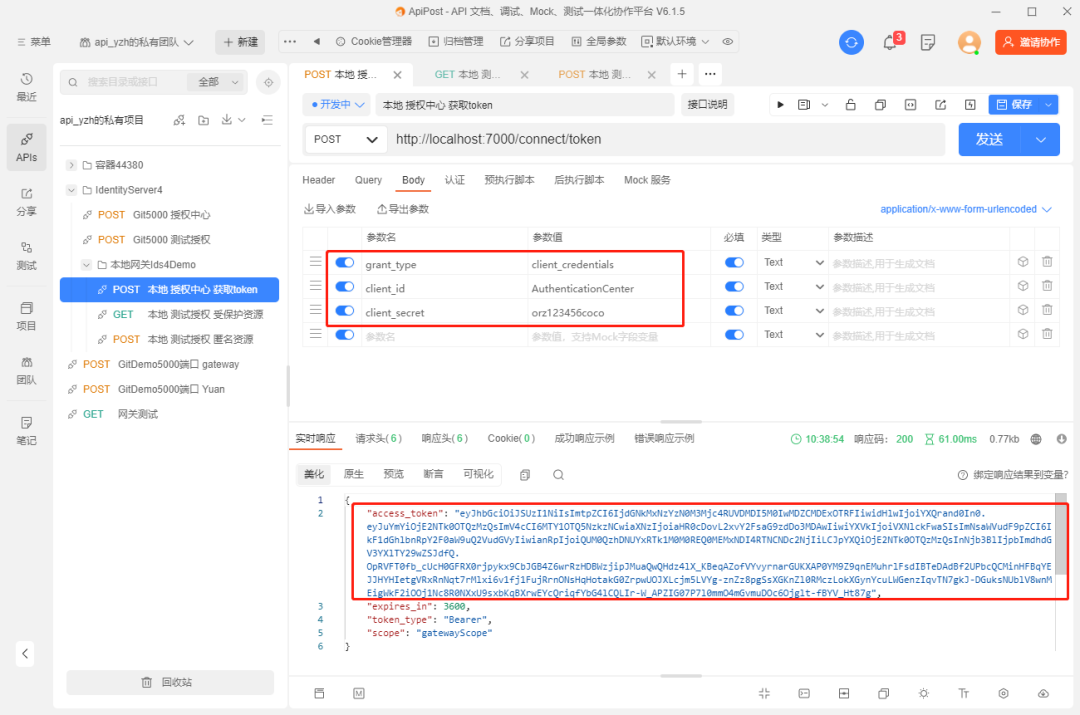Image resolution: width=1080 pixels, height=715 pixels.
Task: Open the POST method dropdown
Action: click(x=345, y=139)
